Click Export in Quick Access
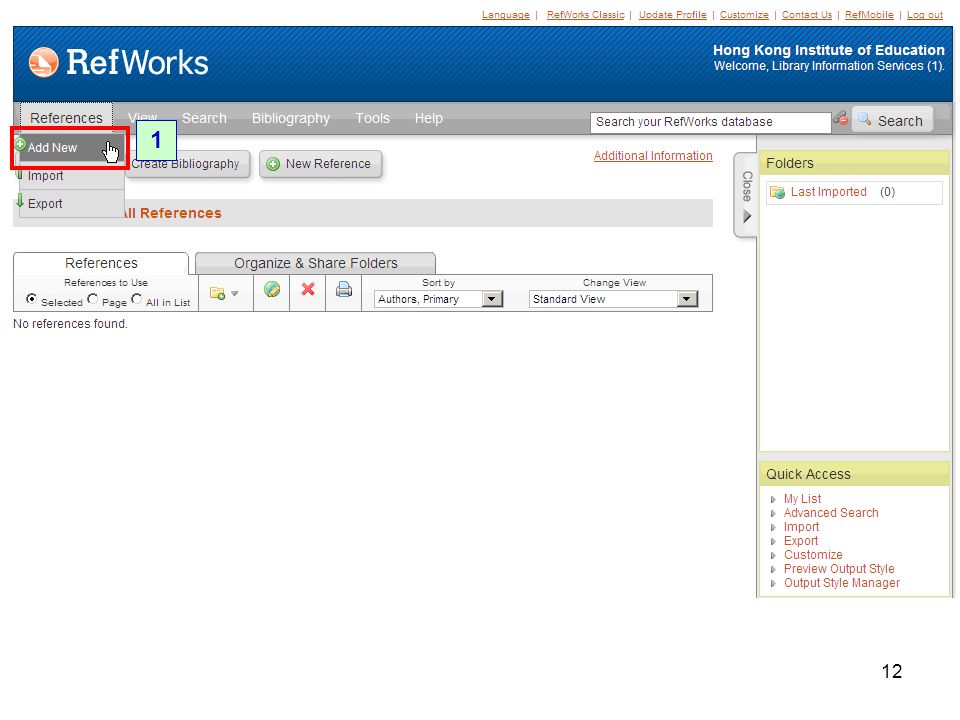960x720 pixels. [801, 541]
